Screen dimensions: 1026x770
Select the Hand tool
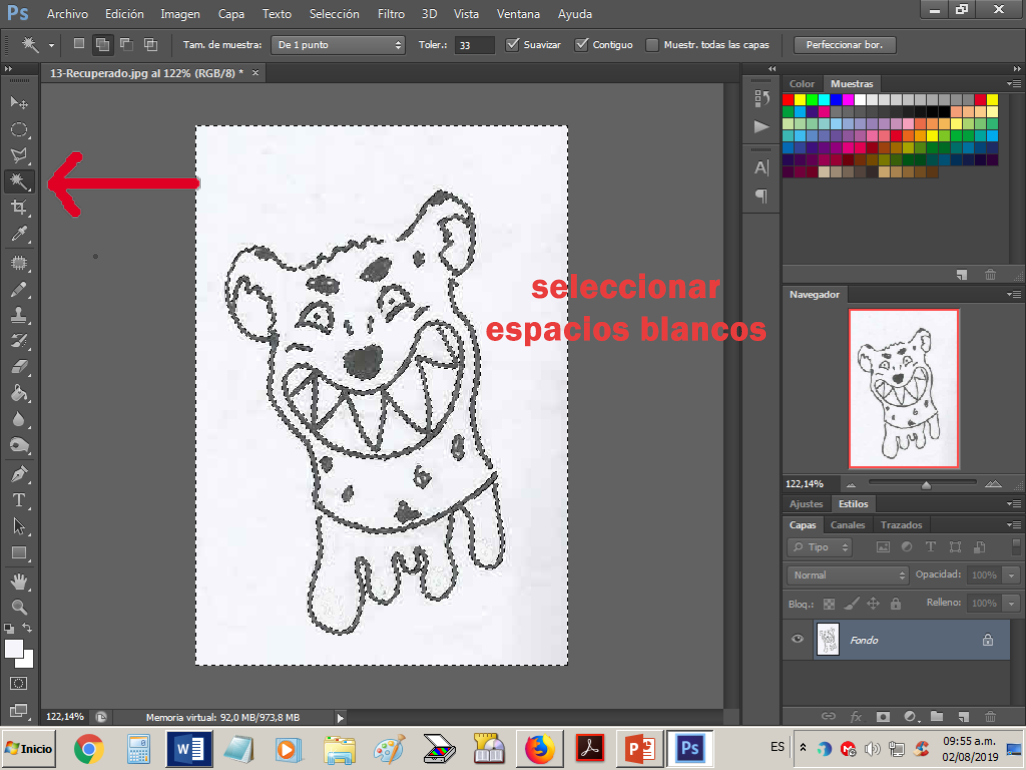pyautogui.click(x=19, y=581)
